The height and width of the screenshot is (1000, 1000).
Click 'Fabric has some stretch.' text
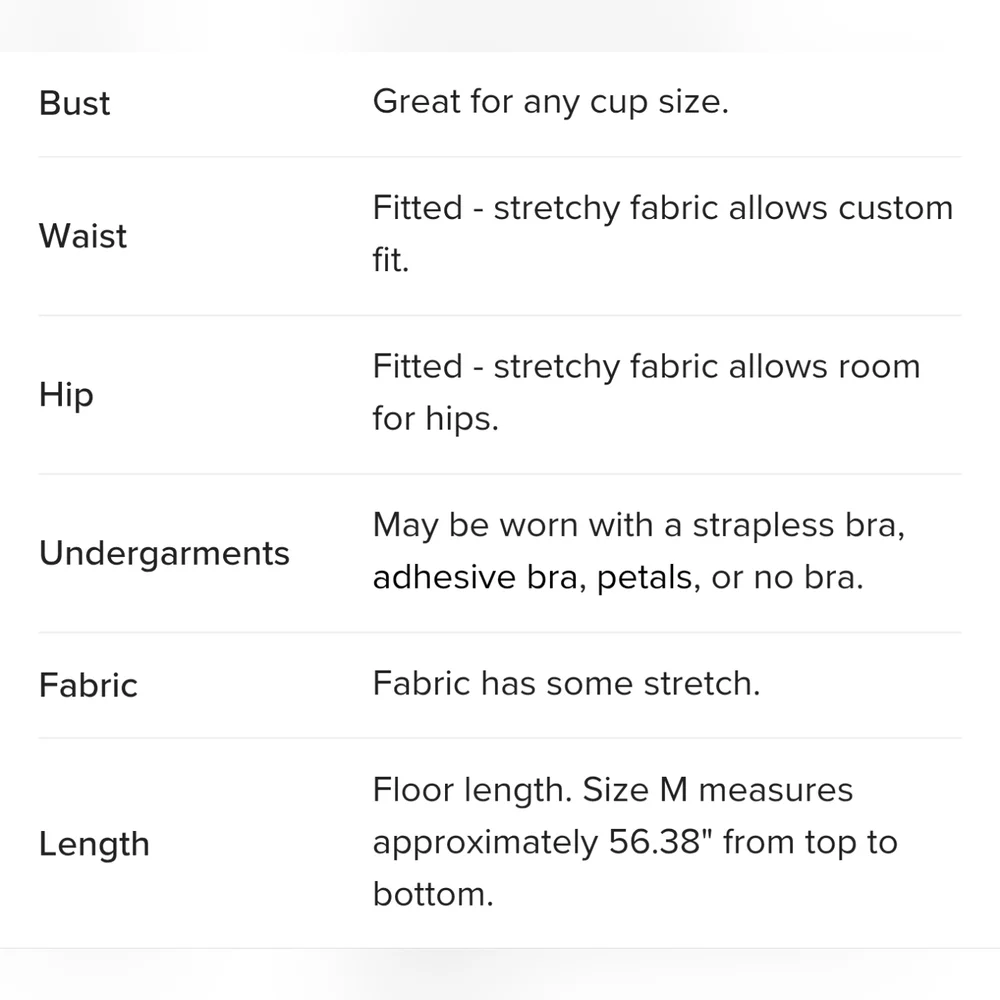[566, 684]
